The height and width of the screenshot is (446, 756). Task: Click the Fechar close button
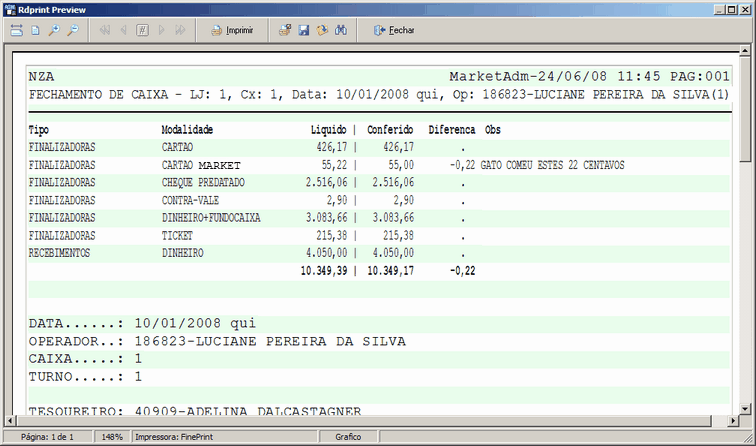pos(394,30)
